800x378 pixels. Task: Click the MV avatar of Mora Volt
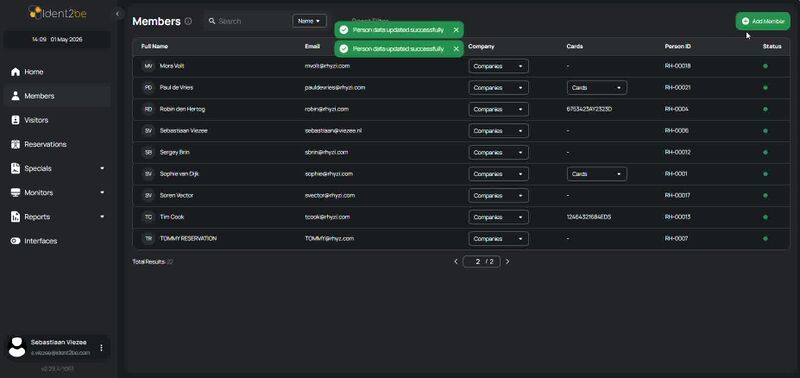pos(148,66)
